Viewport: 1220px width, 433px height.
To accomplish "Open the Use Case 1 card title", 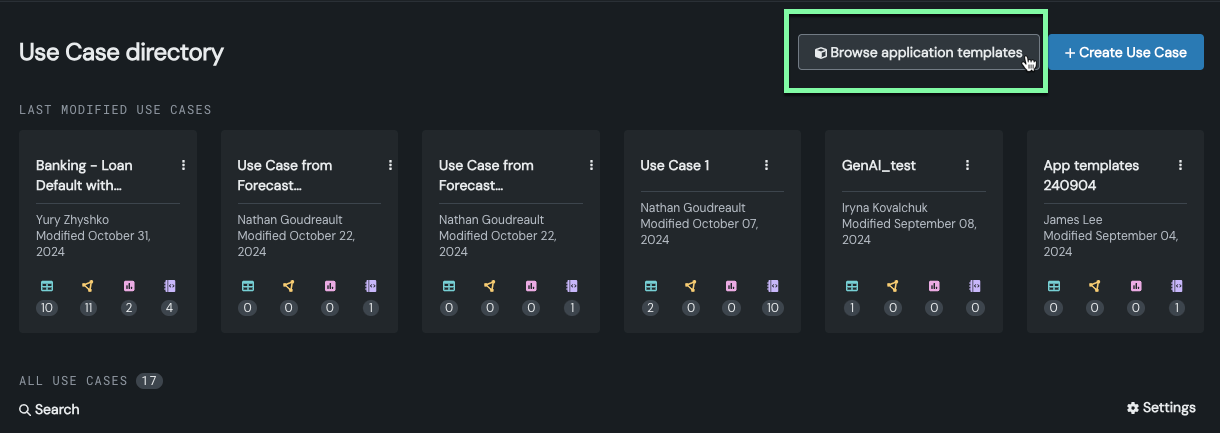I will [x=675, y=165].
